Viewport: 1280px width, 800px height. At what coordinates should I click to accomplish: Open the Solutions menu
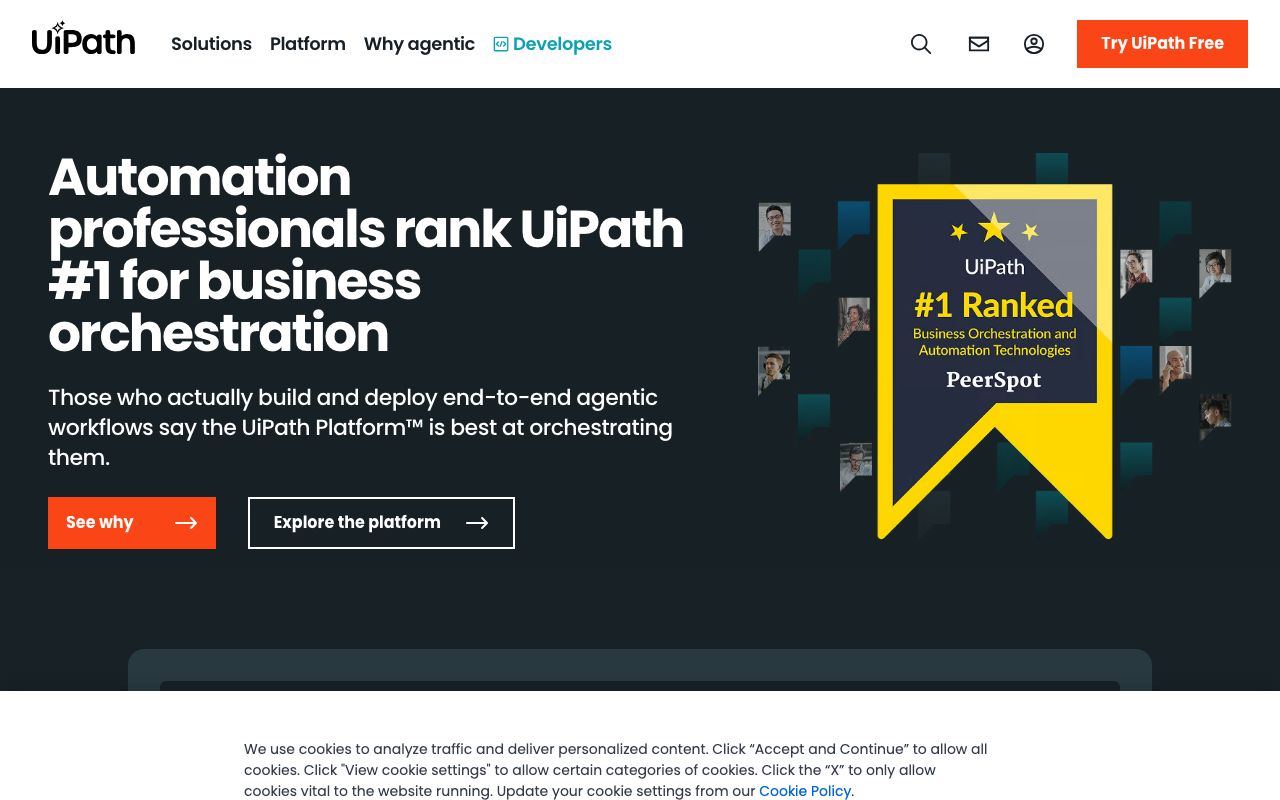click(x=211, y=44)
